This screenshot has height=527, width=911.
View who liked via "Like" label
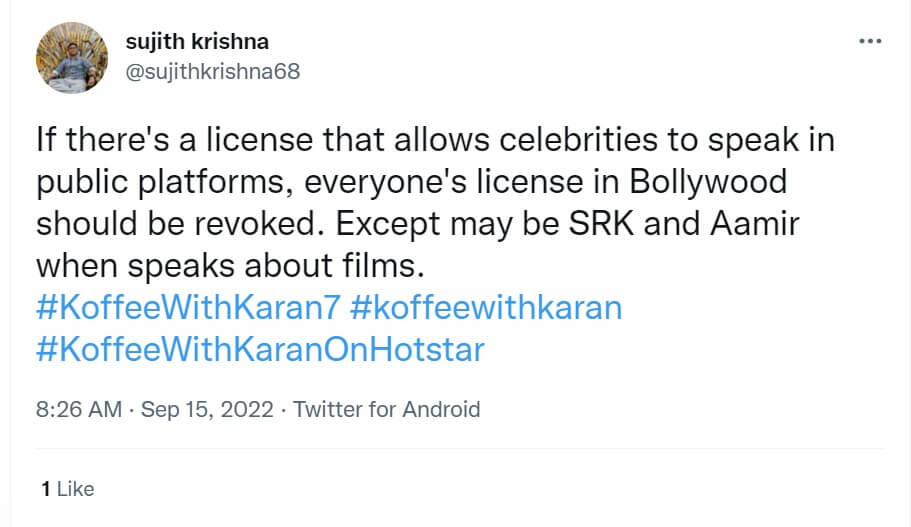75,489
